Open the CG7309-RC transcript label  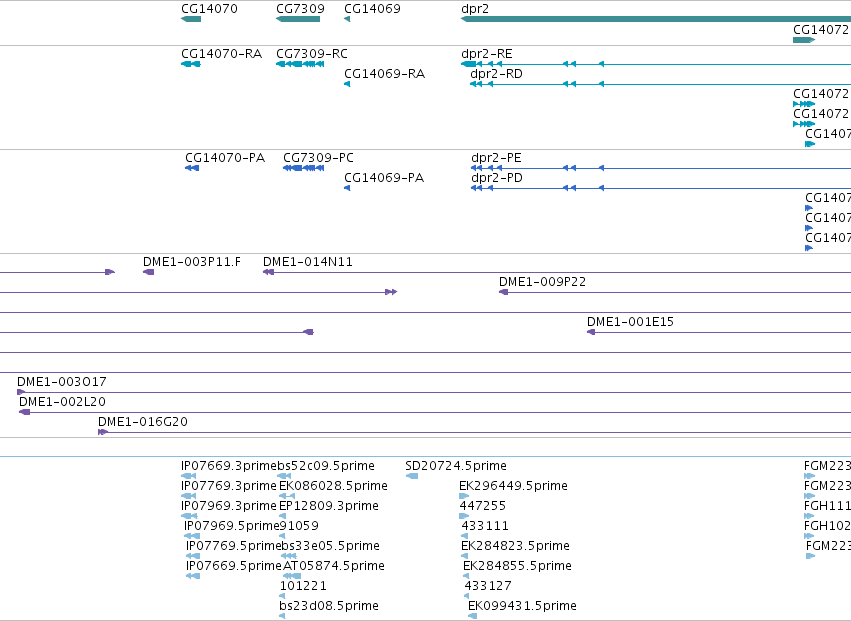(312, 54)
